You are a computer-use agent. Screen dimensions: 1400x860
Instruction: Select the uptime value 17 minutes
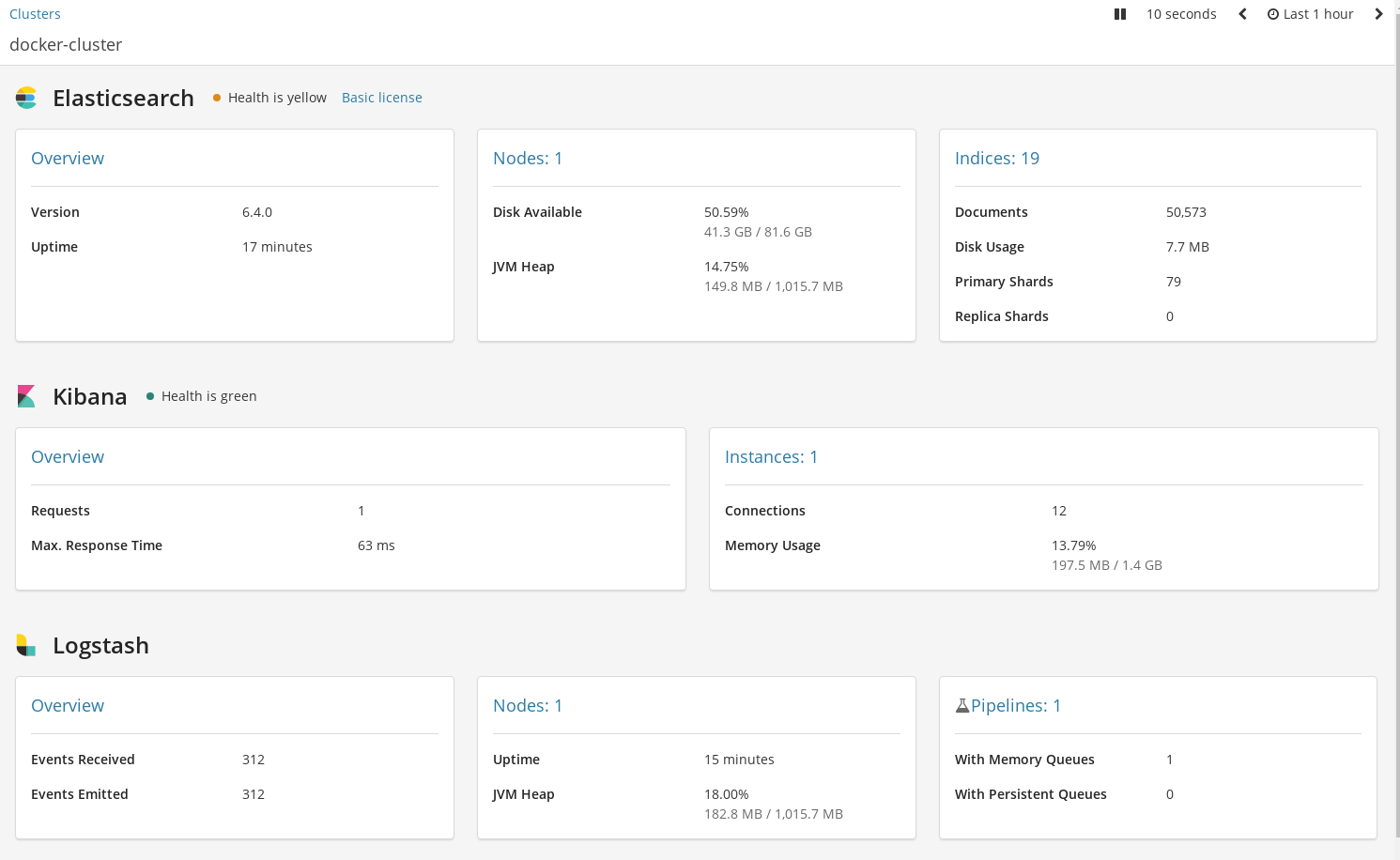pyautogui.click(x=277, y=247)
